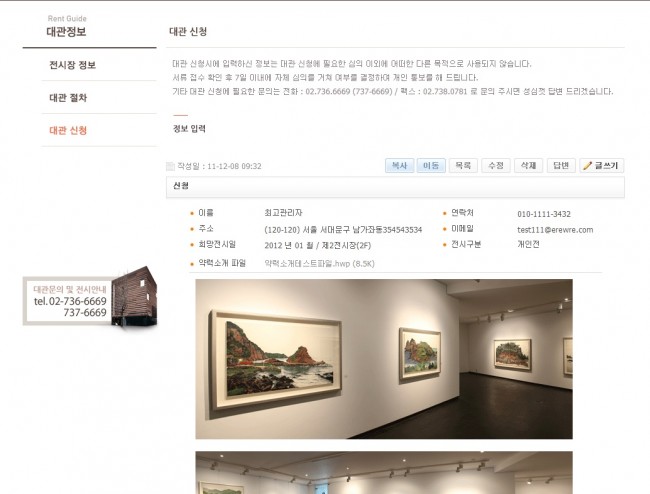650x494 pixels.
Task: Click the 복사 (copy) button
Action: click(399, 166)
